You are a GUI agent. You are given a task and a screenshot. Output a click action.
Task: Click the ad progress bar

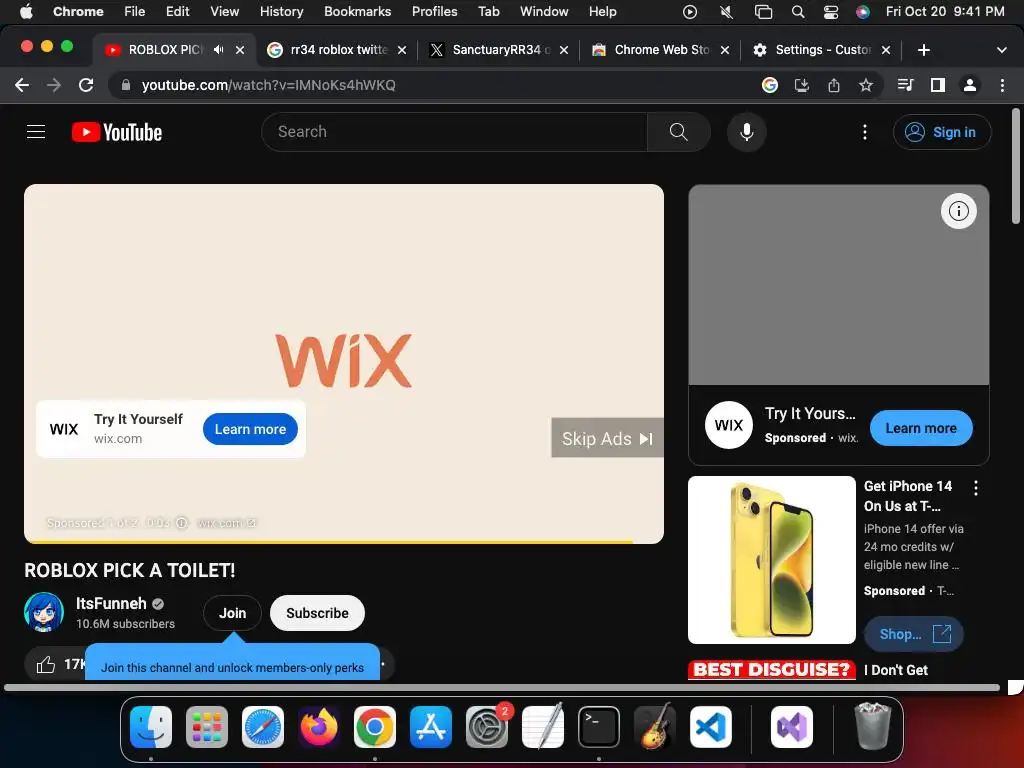tap(344, 541)
